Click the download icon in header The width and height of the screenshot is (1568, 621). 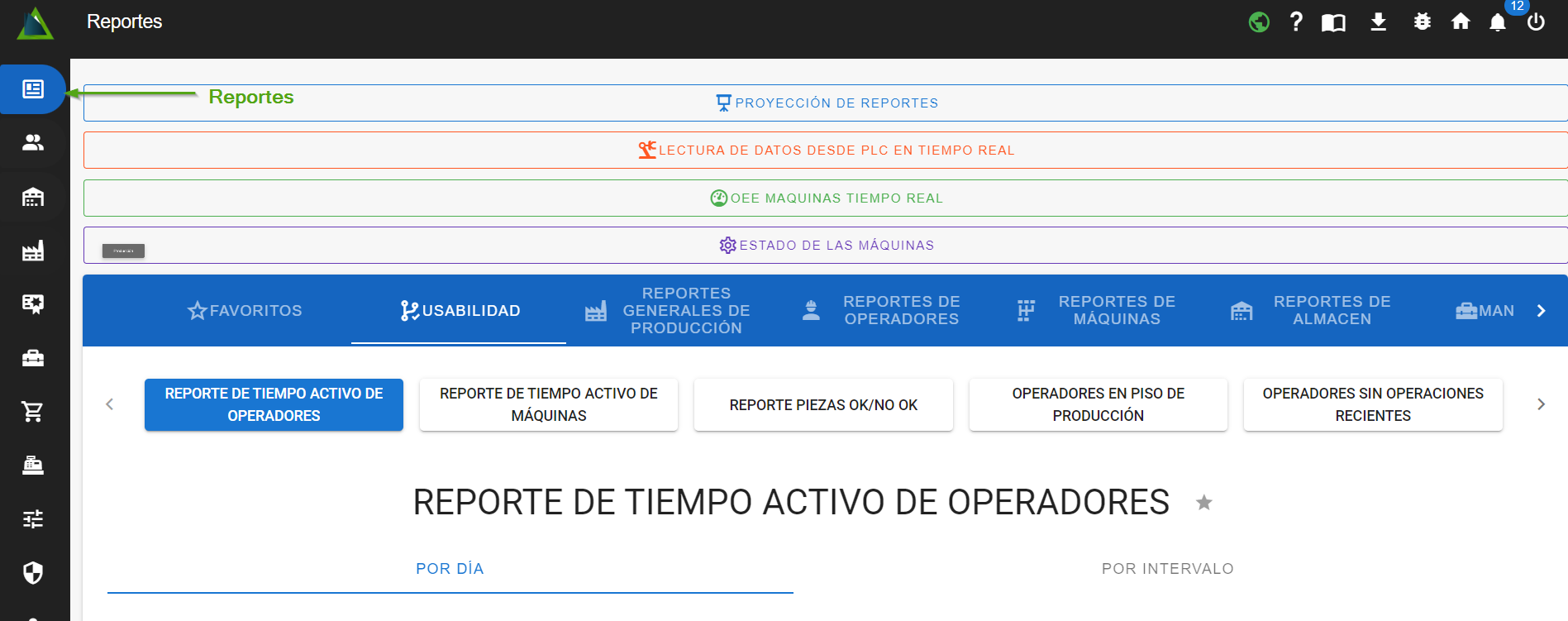click(1378, 22)
